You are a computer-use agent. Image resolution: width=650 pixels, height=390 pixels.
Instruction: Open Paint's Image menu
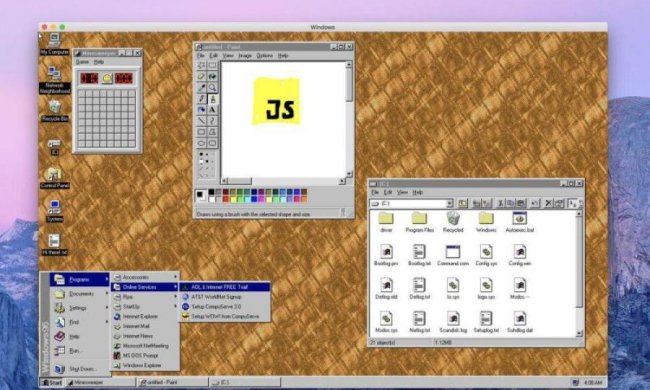pyautogui.click(x=245, y=56)
